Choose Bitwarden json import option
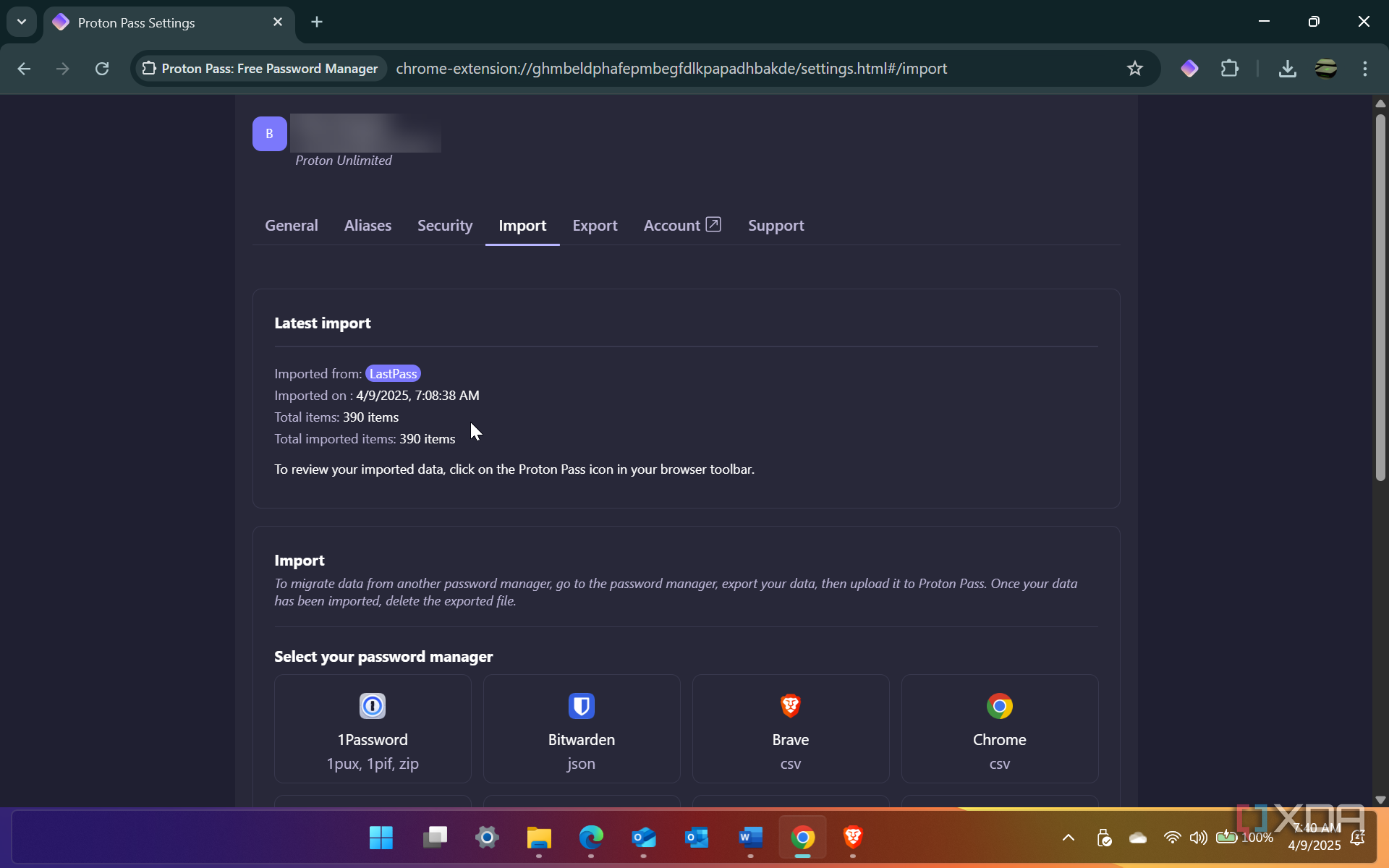 [582, 728]
